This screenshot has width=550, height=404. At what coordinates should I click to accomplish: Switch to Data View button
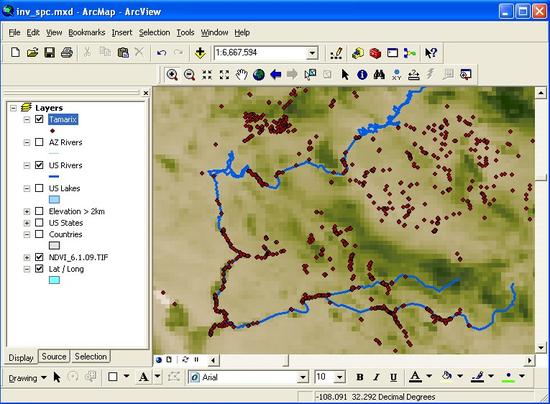[158, 360]
